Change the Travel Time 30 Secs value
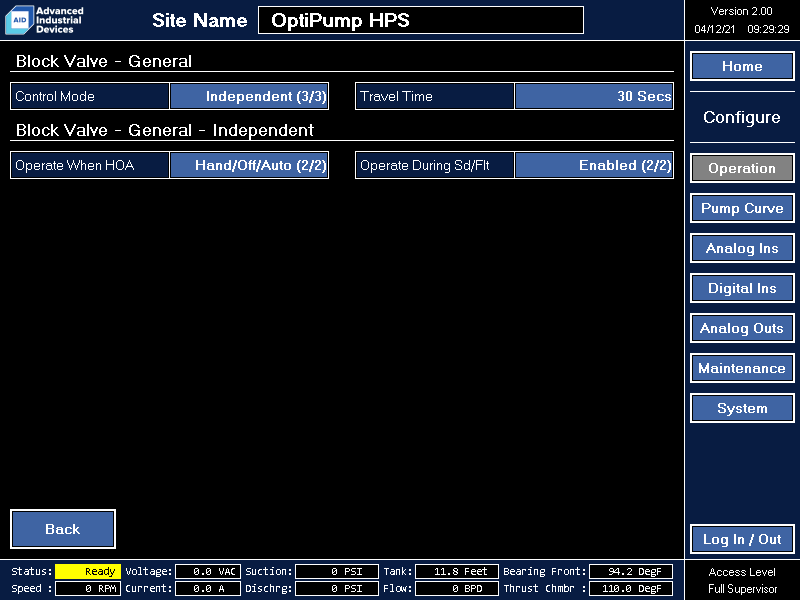Image resolution: width=800 pixels, height=600 pixels. (594, 96)
